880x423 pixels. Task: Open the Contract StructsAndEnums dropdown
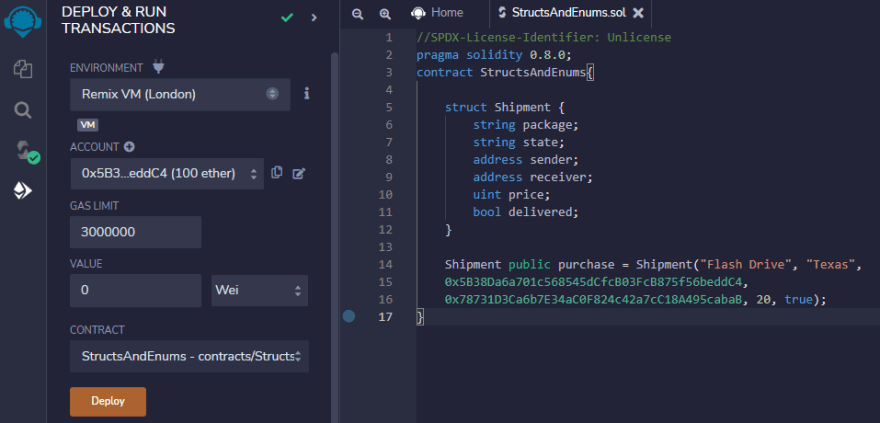click(189, 356)
